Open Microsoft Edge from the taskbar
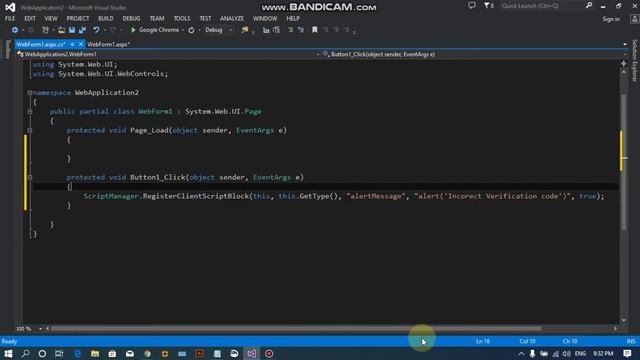Screen dimensions: 640x360 point(77,353)
